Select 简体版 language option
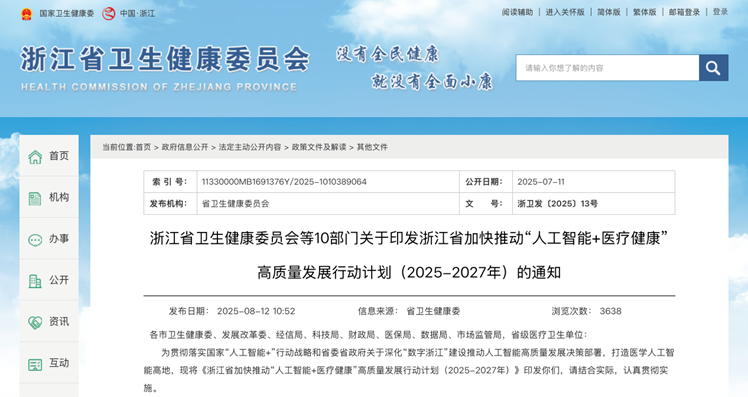Image resolution: width=748 pixels, height=397 pixels. [x=609, y=12]
